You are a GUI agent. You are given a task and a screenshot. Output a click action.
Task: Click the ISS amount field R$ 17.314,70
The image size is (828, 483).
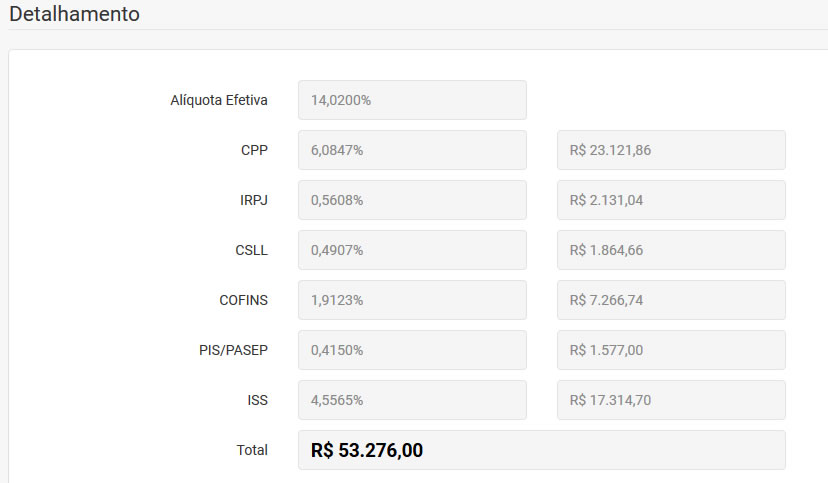(x=670, y=400)
